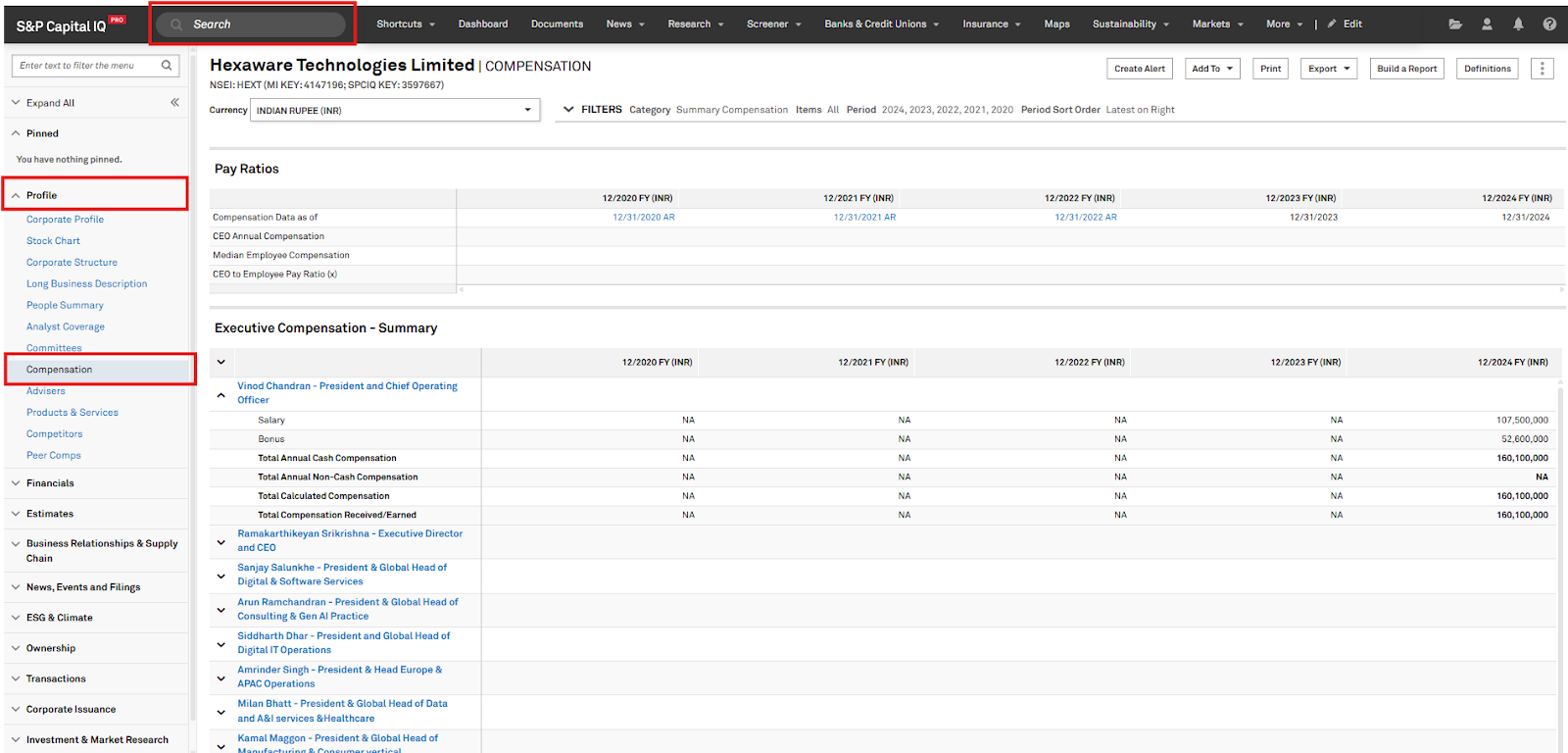Expand Siddharth Dhar row chevron
Screen dimensions: 1568x753
click(220, 644)
